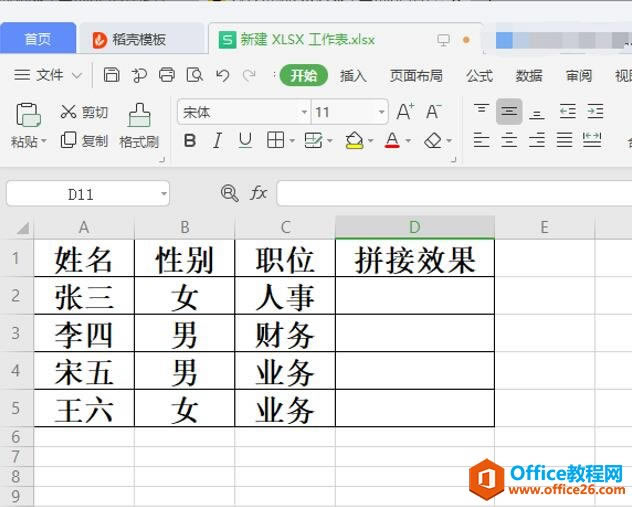This screenshot has width=632, height=507.
Task: Click cell containing 拼接效果
Action: [x=415, y=258]
